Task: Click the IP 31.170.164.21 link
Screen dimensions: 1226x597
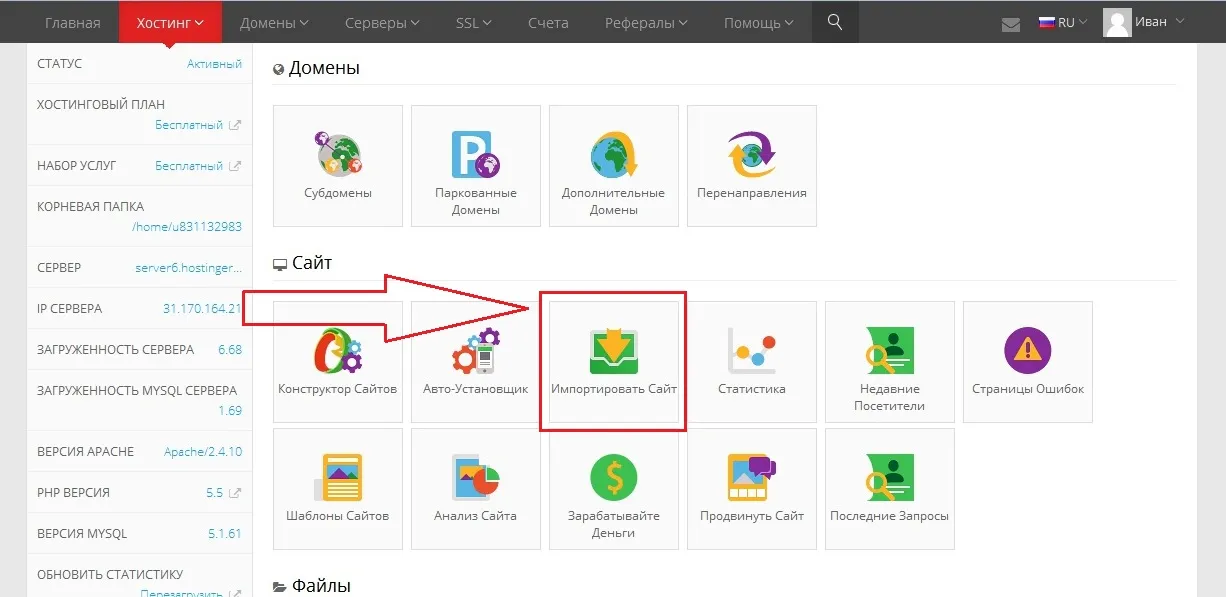Action: (202, 309)
